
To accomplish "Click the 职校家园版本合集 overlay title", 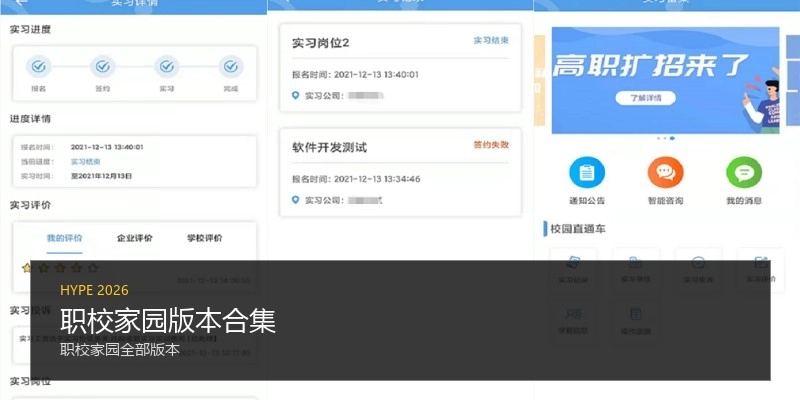I will [x=168, y=321].
